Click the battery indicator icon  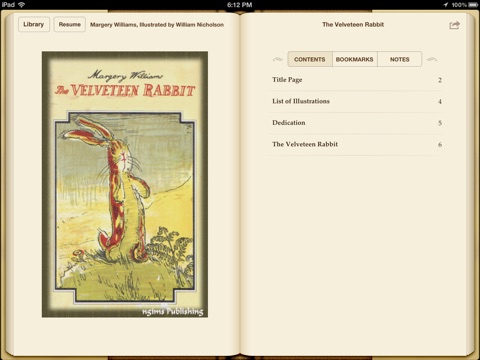pos(473,5)
